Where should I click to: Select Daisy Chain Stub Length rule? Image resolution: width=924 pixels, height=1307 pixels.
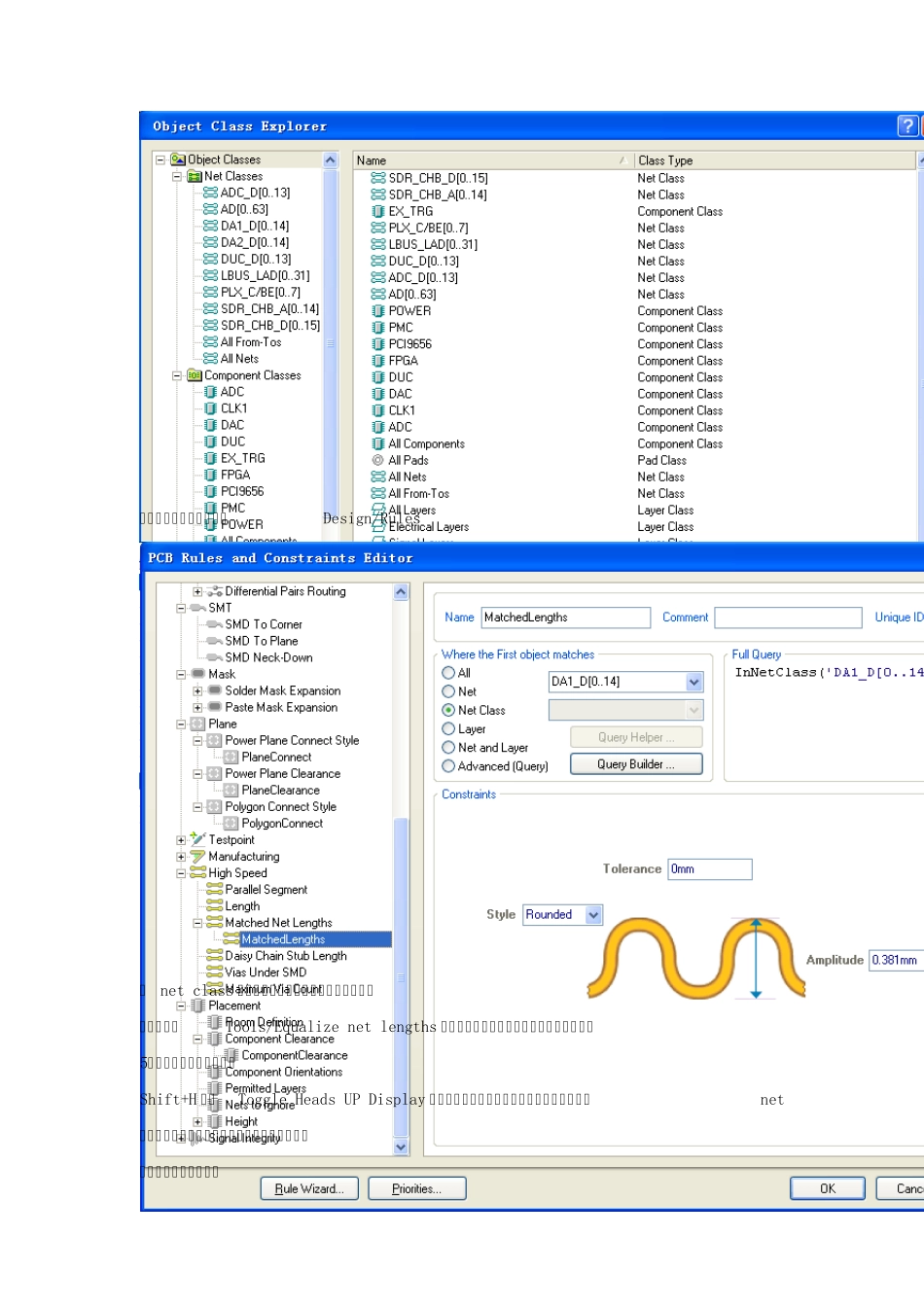285,956
